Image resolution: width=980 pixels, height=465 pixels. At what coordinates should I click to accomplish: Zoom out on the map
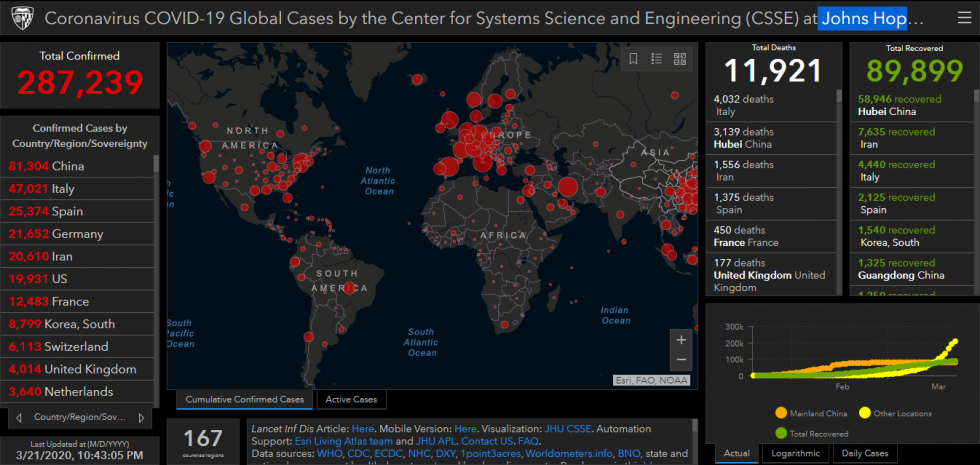[x=681, y=360]
